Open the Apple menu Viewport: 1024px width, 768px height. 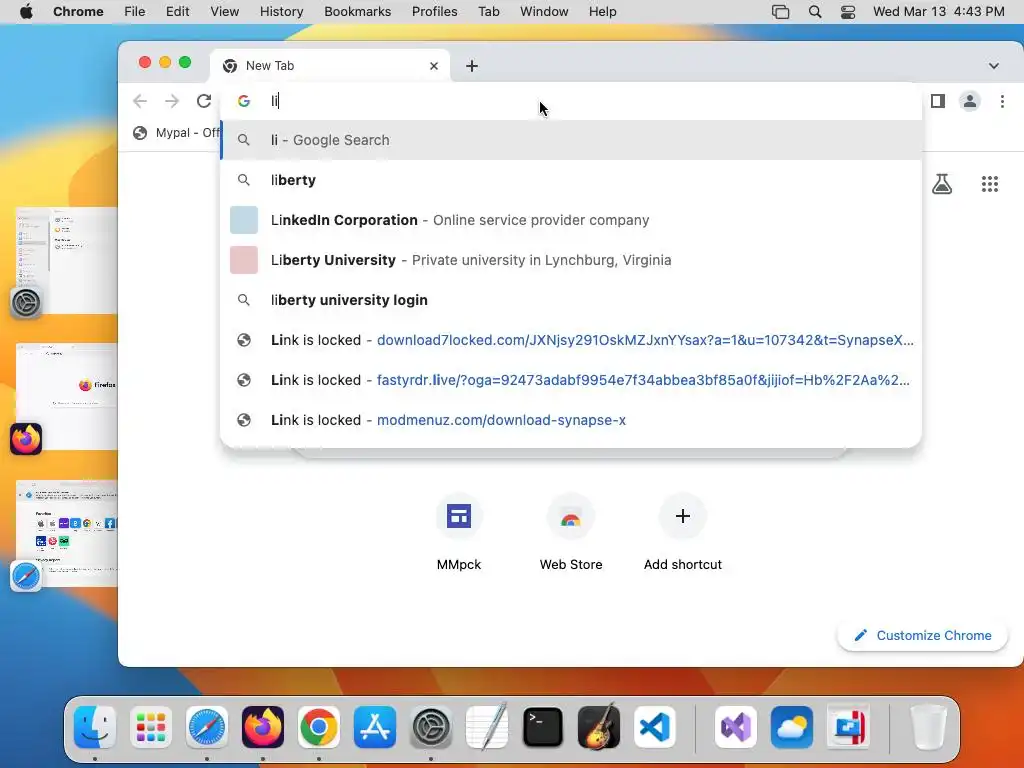pyautogui.click(x=26, y=12)
